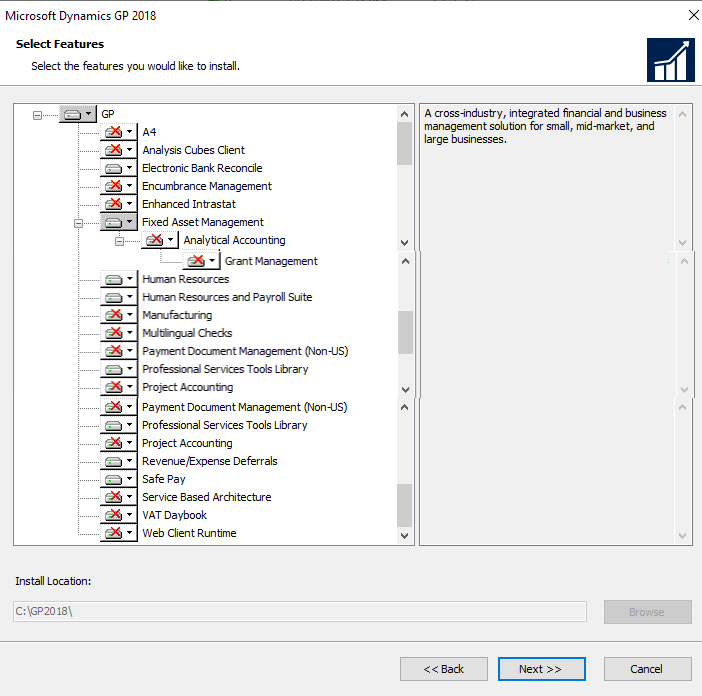Viewport: 702px width, 696px height.
Task: Click the Browse button
Action: pos(647,612)
